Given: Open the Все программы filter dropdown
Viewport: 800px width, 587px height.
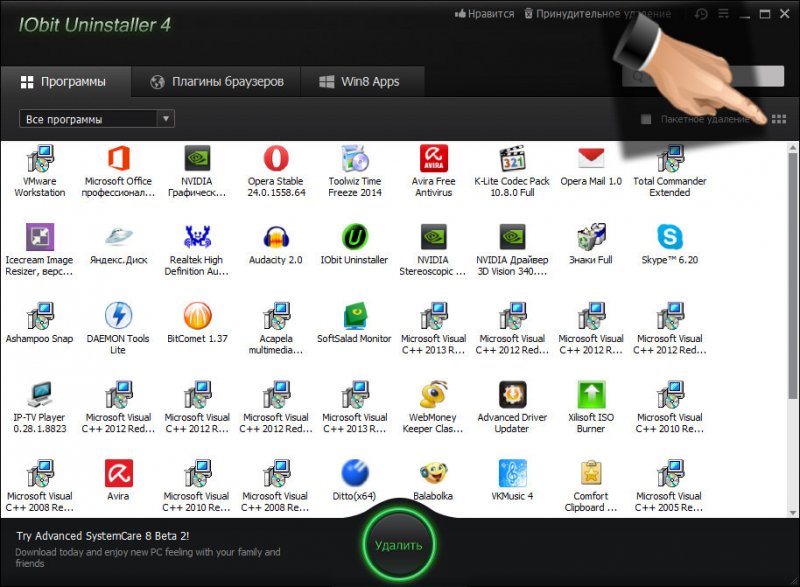Looking at the screenshot, I should tap(97, 119).
